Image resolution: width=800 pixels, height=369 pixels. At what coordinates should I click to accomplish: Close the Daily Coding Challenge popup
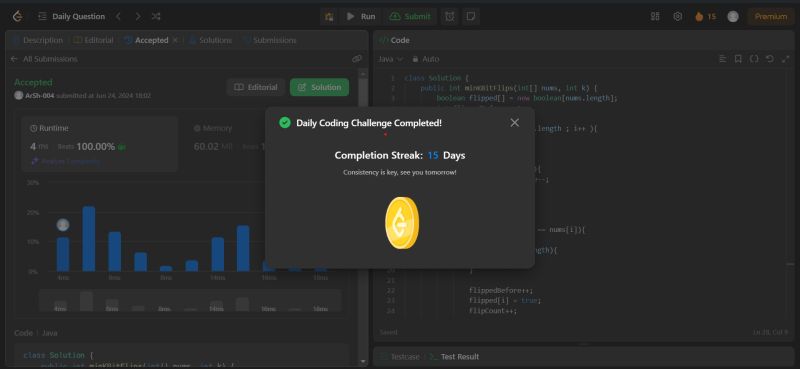(514, 122)
